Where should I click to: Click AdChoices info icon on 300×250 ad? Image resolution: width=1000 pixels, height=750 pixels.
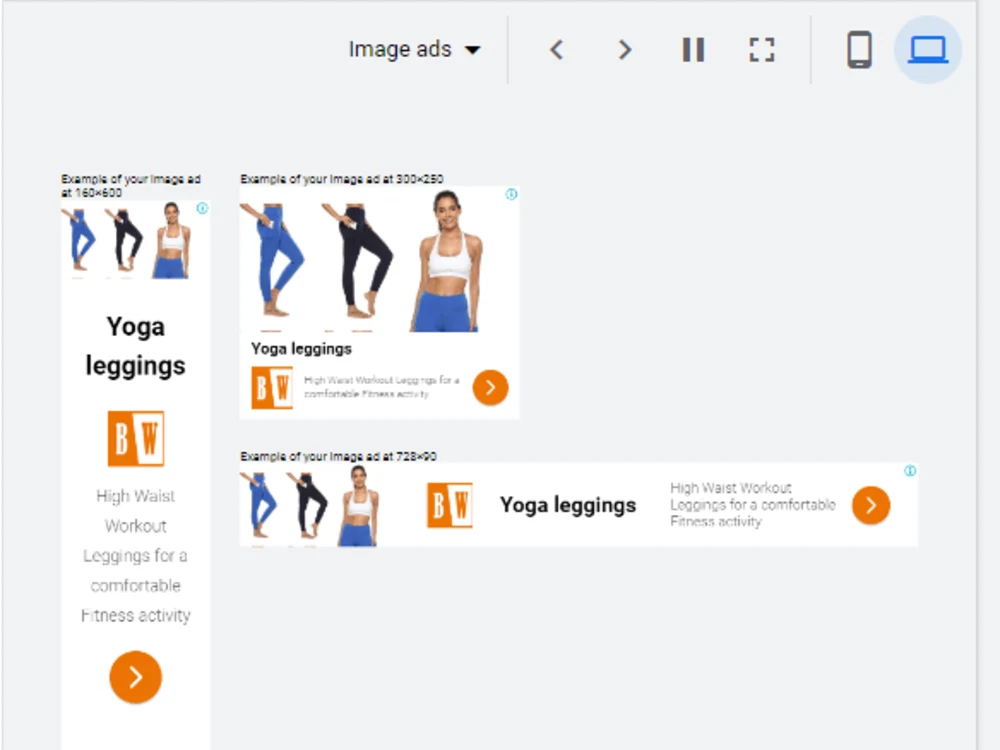click(511, 194)
